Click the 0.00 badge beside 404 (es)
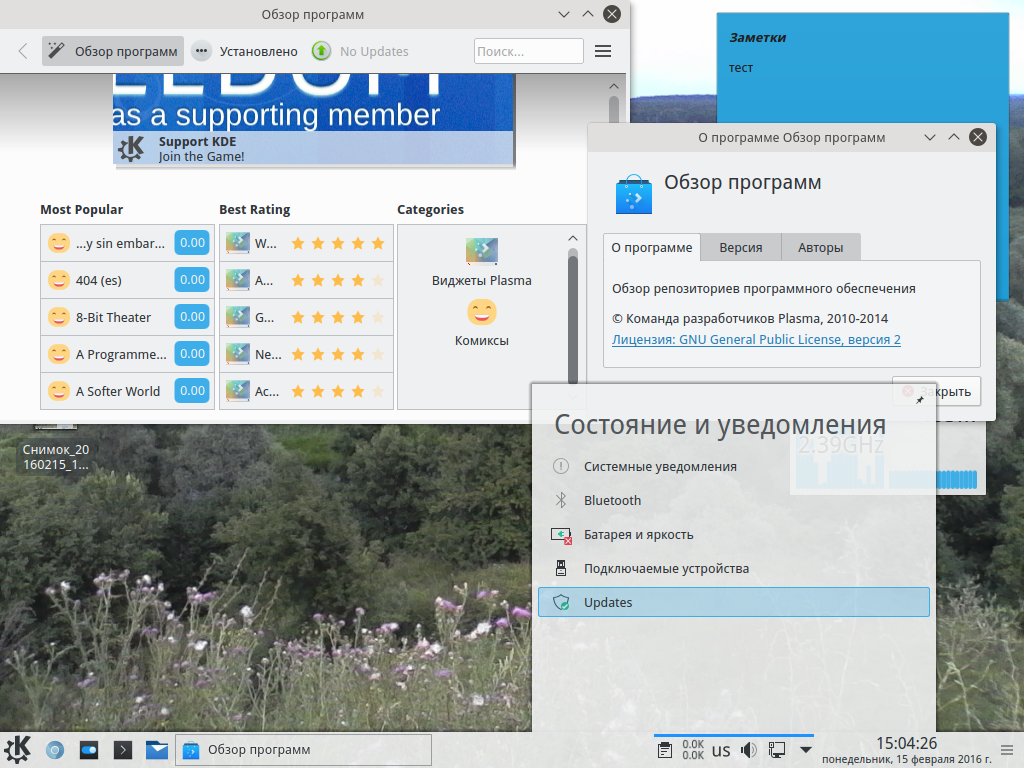This screenshot has width=1024, height=768. [x=192, y=280]
